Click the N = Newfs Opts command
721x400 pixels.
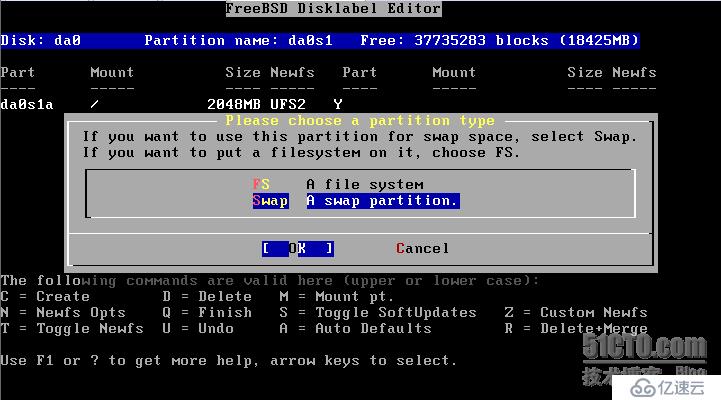tap(63, 313)
